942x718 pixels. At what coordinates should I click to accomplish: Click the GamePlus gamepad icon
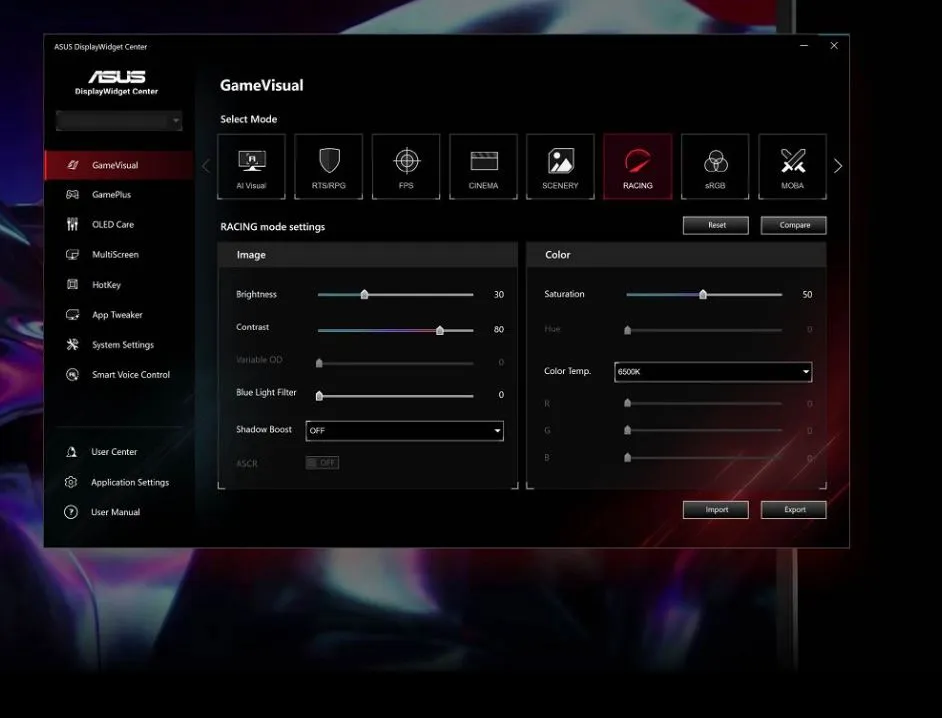(x=72, y=195)
